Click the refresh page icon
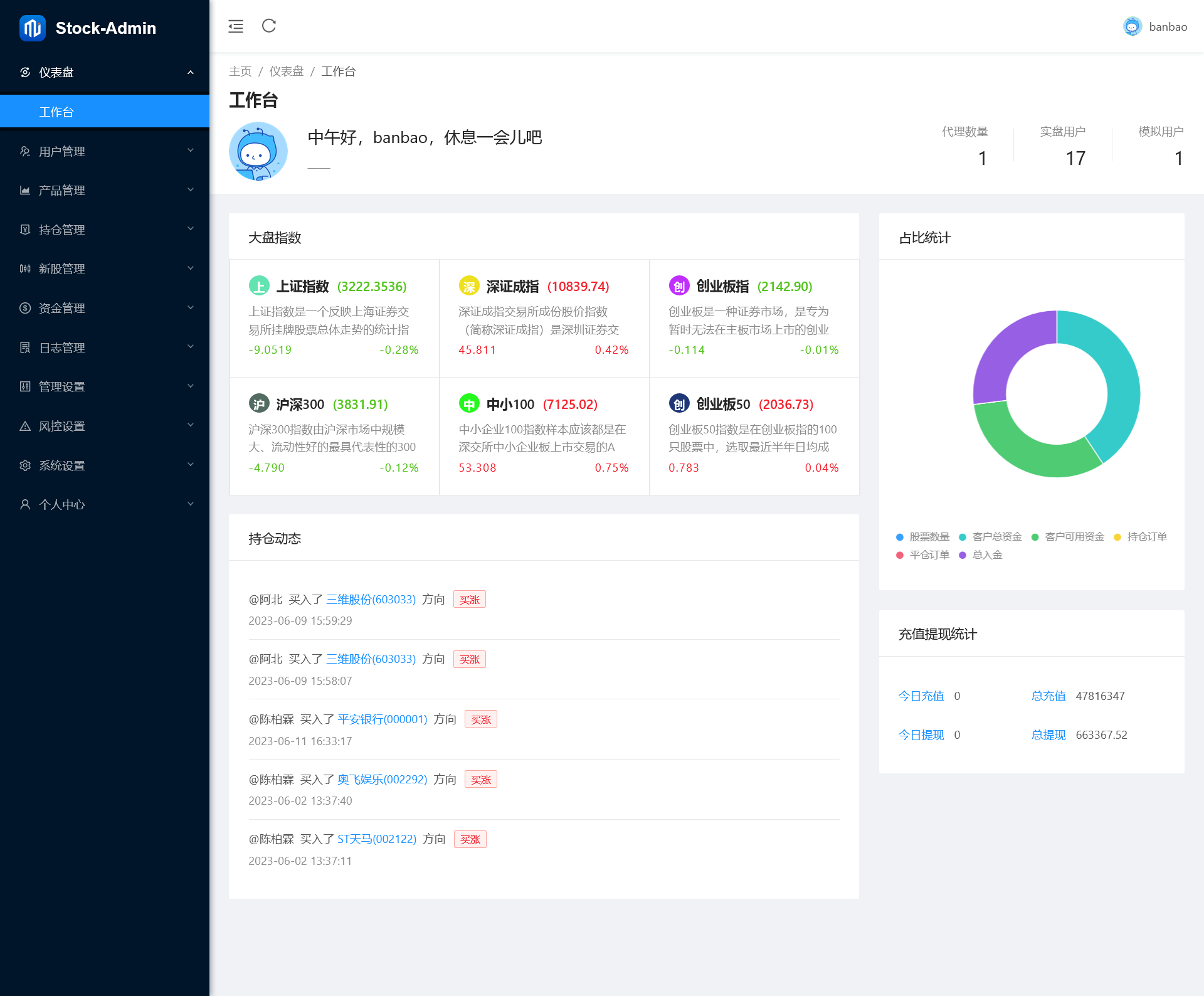1204x996 pixels. coord(269,26)
